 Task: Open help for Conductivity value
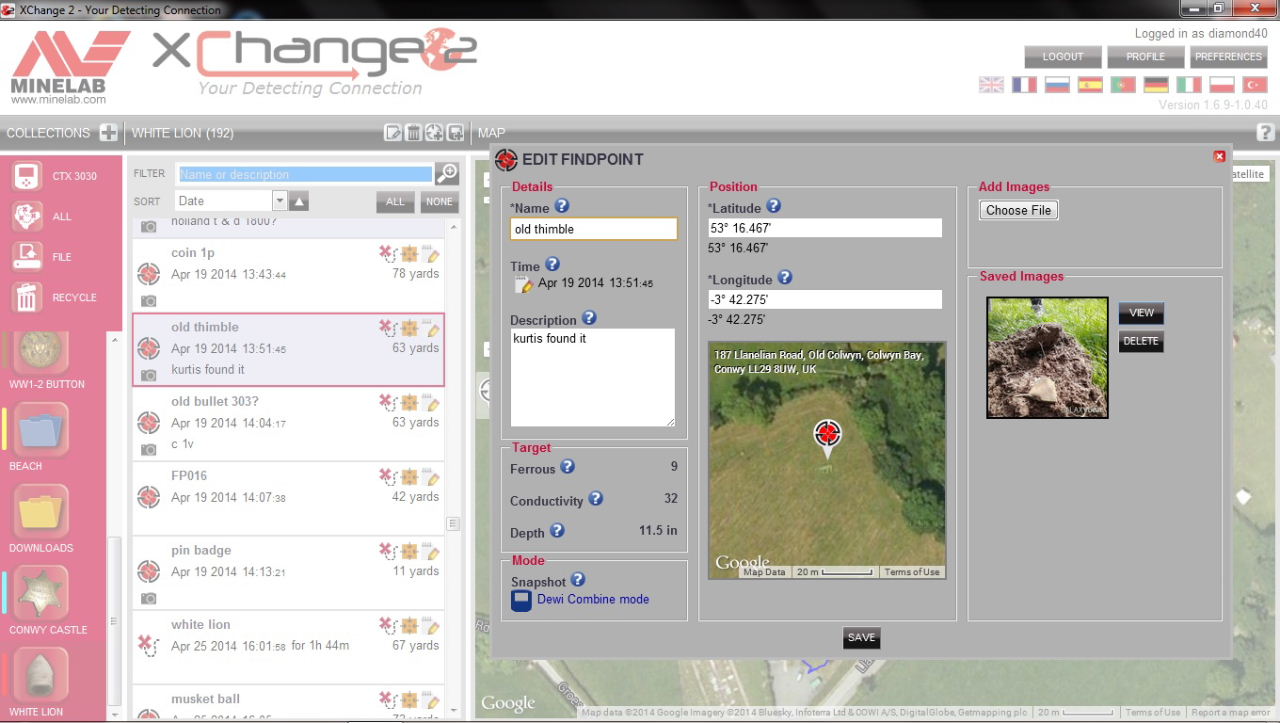595,498
